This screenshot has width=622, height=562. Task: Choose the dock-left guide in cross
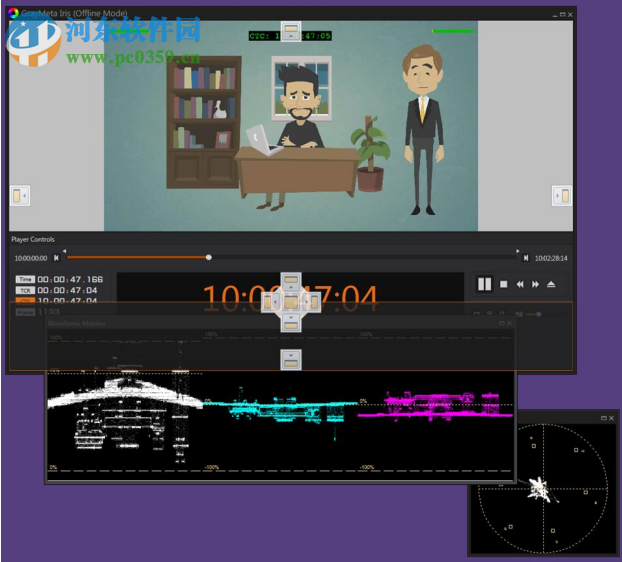click(270, 302)
